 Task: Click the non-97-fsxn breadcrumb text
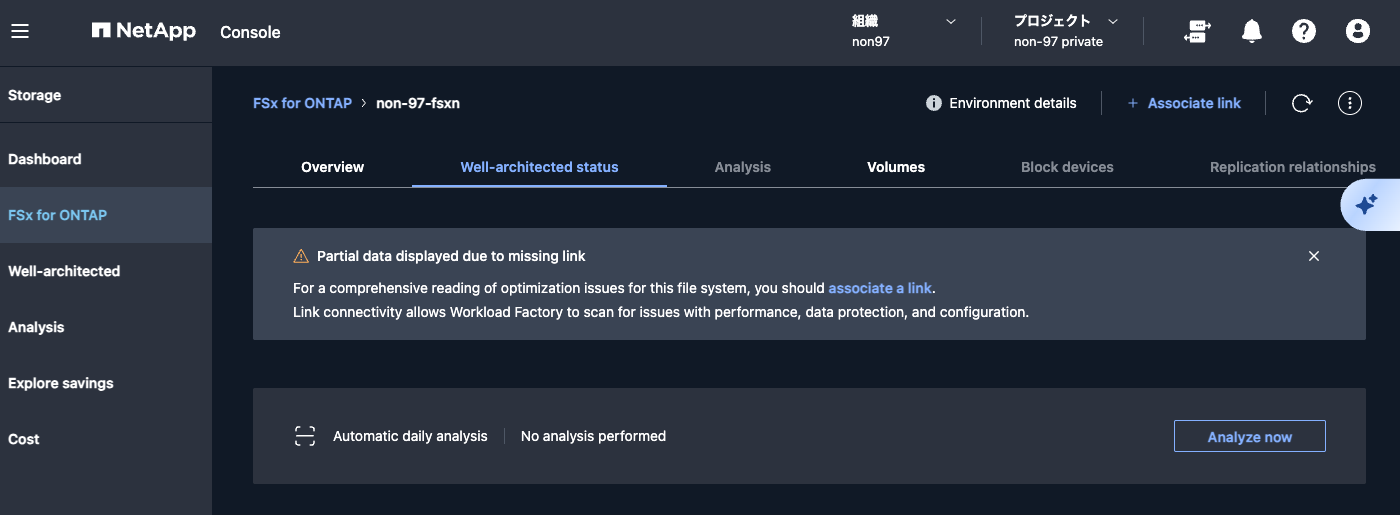(x=418, y=103)
